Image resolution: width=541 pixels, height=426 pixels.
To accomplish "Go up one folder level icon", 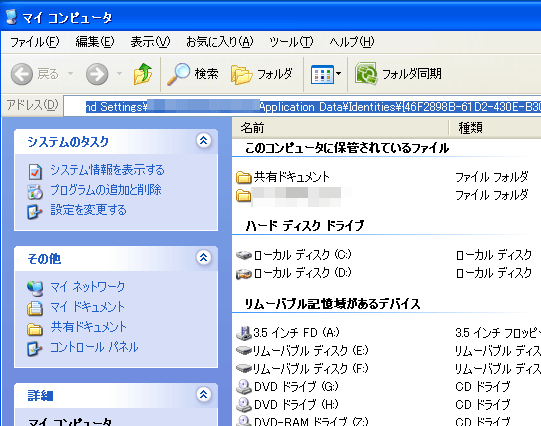I will tap(142, 74).
